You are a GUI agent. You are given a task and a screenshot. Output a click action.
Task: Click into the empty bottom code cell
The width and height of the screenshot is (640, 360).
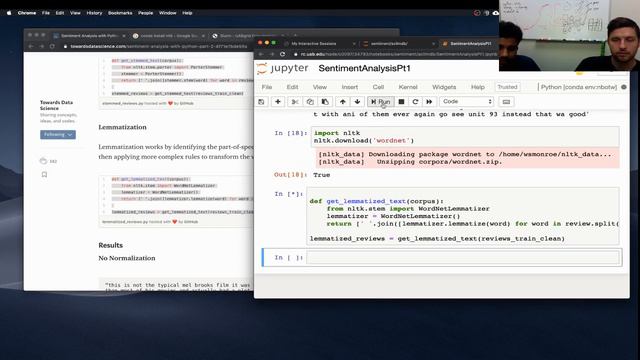[463, 258]
